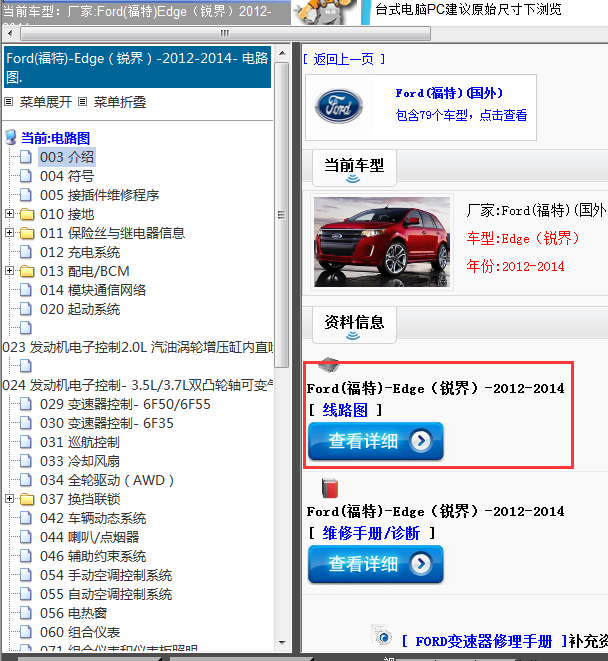Click the top horizontal scrollbar left arrow
The width and height of the screenshot is (608, 661).
pos(10,33)
